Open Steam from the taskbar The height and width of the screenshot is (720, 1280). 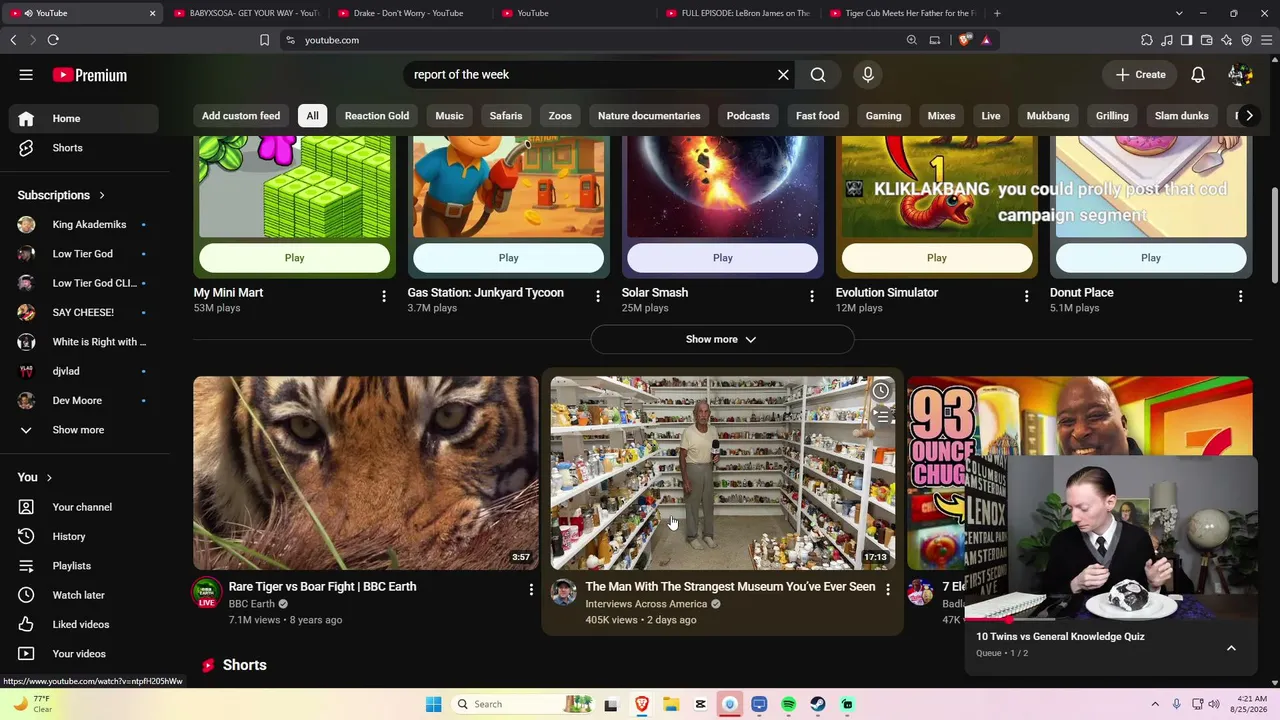(x=818, y=704)
